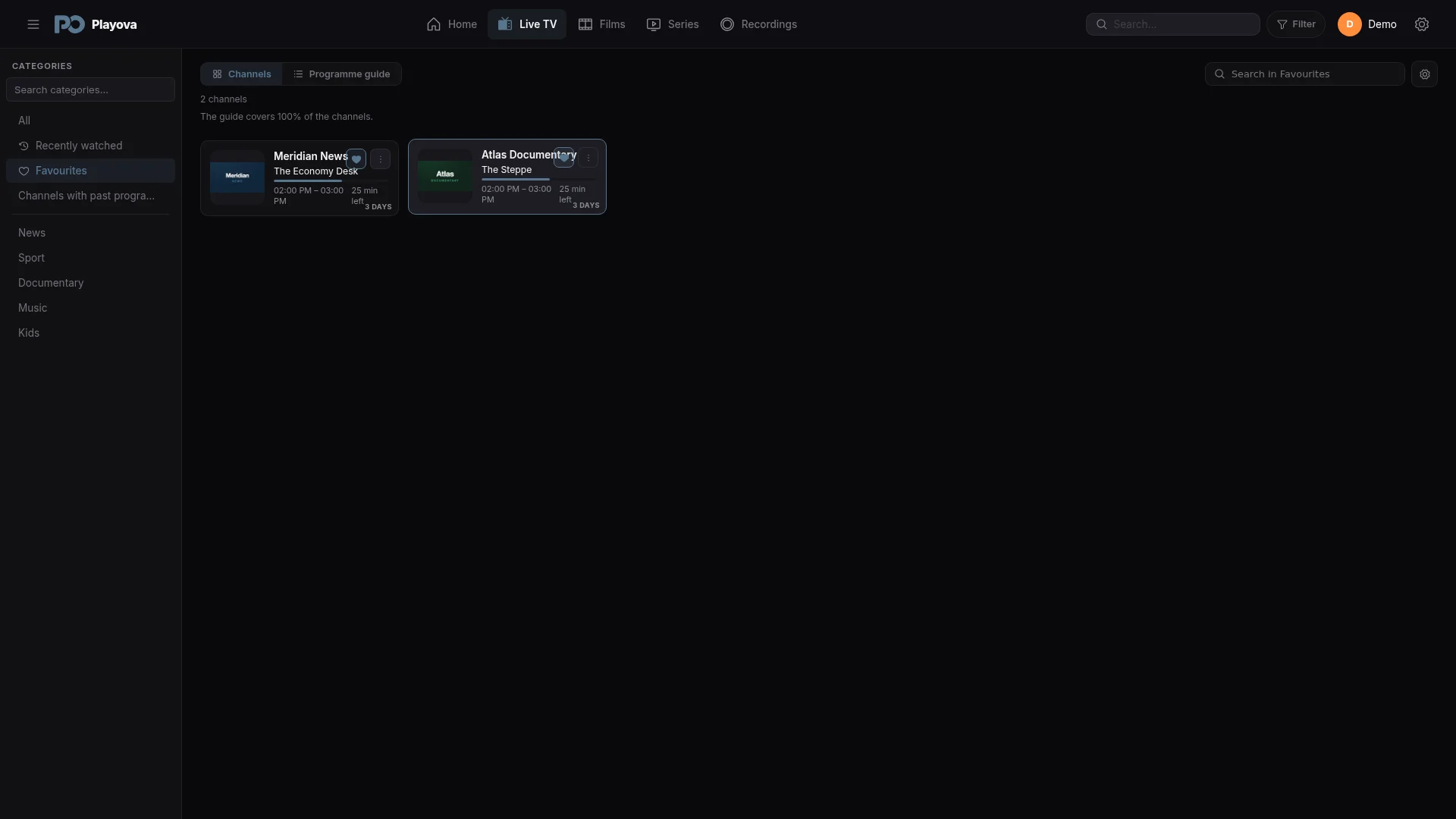
Task: Open more options for Meridian News
Action: click(x=381, y=159)
